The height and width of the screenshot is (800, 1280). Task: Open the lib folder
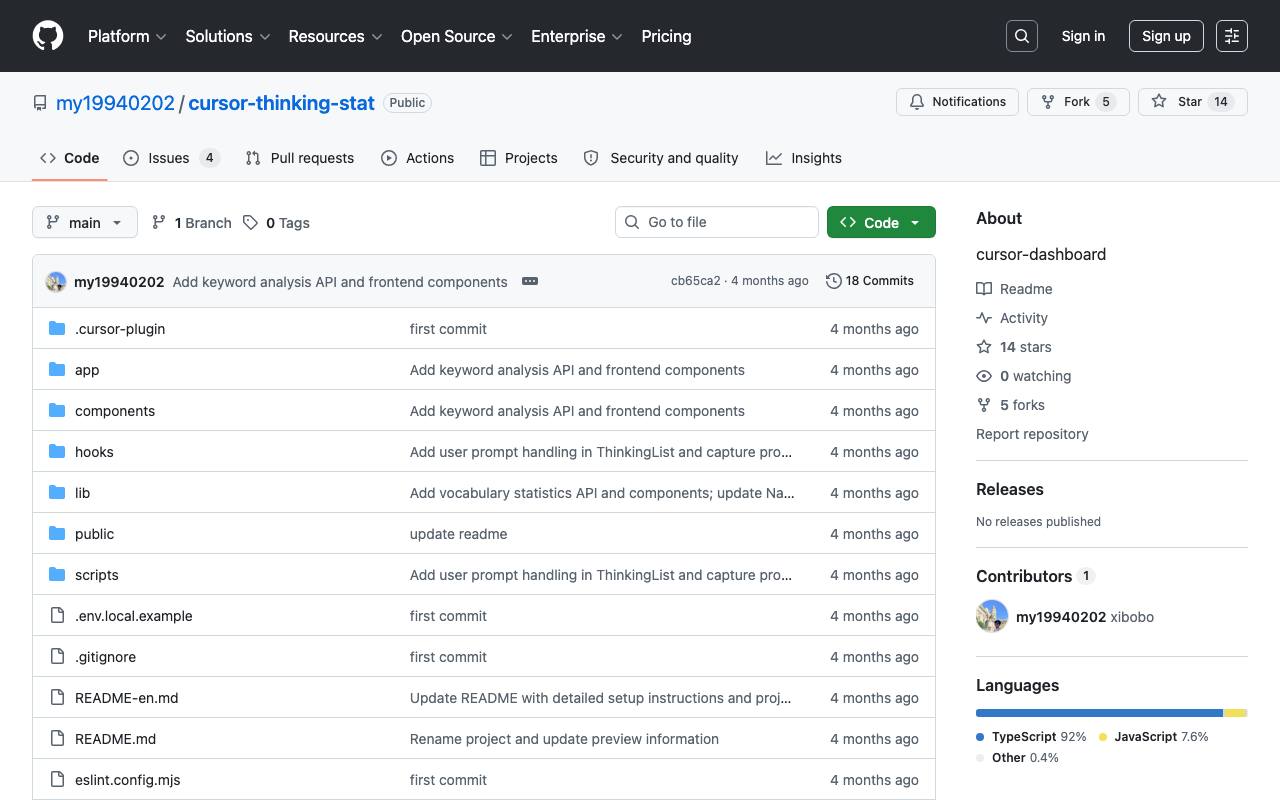[82, 493]
